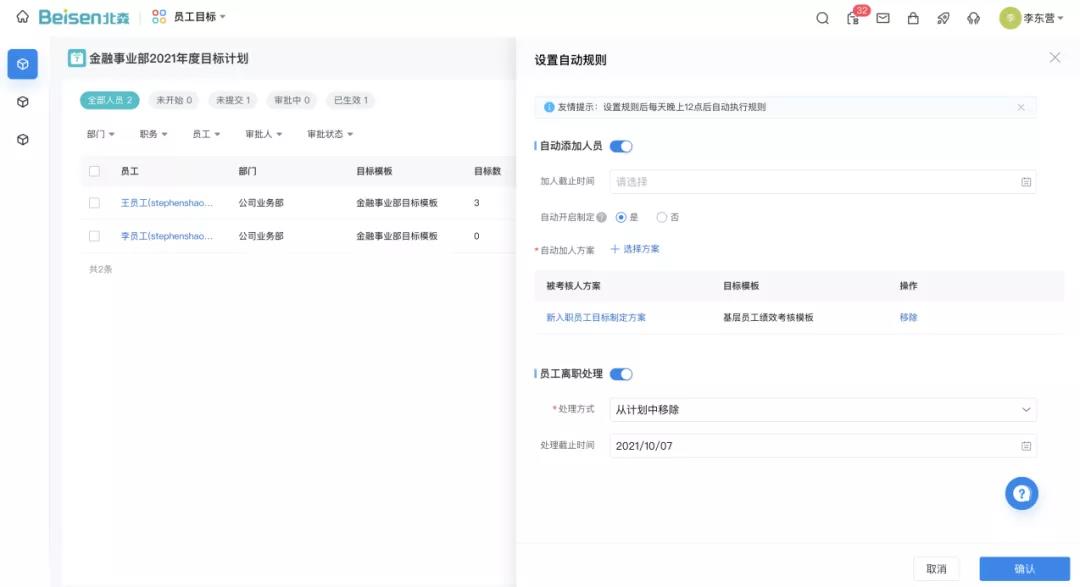Screen dimensions: 1080x587
Task: Open the search magnifier in top bar
Action: coord(822,17)
